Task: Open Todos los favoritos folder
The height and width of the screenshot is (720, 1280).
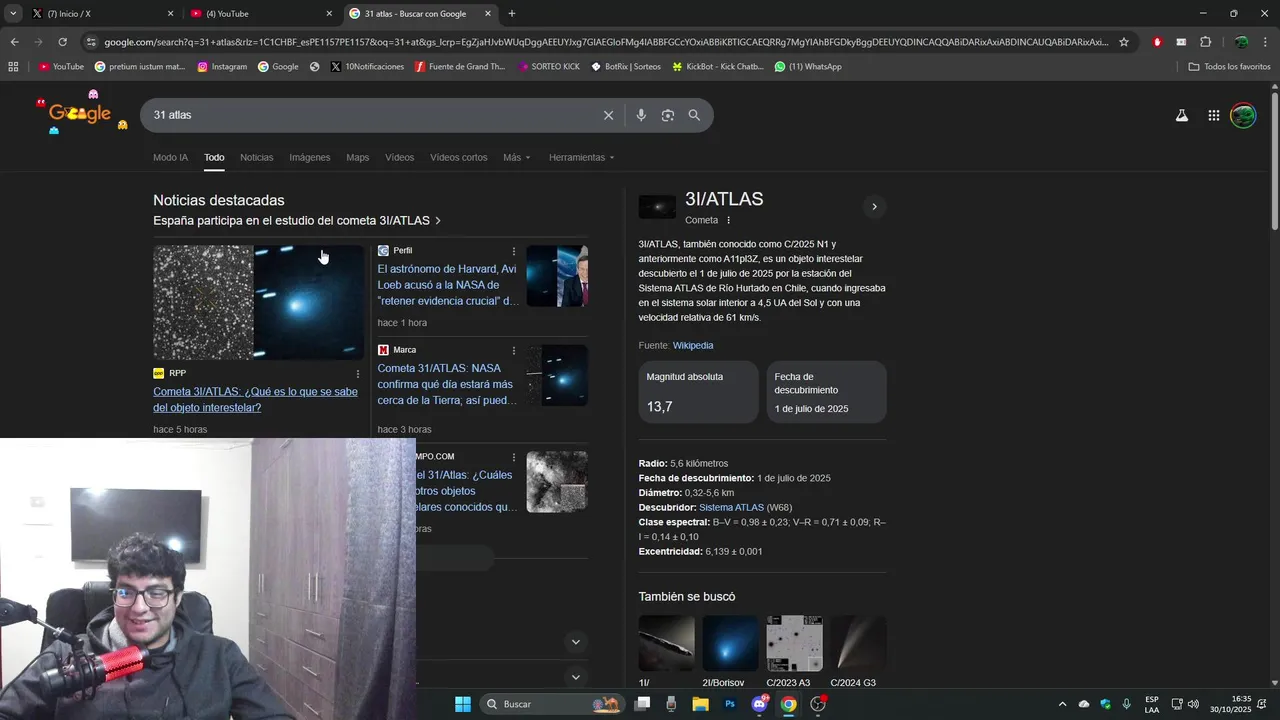Action: click(x=1229, y=67)
